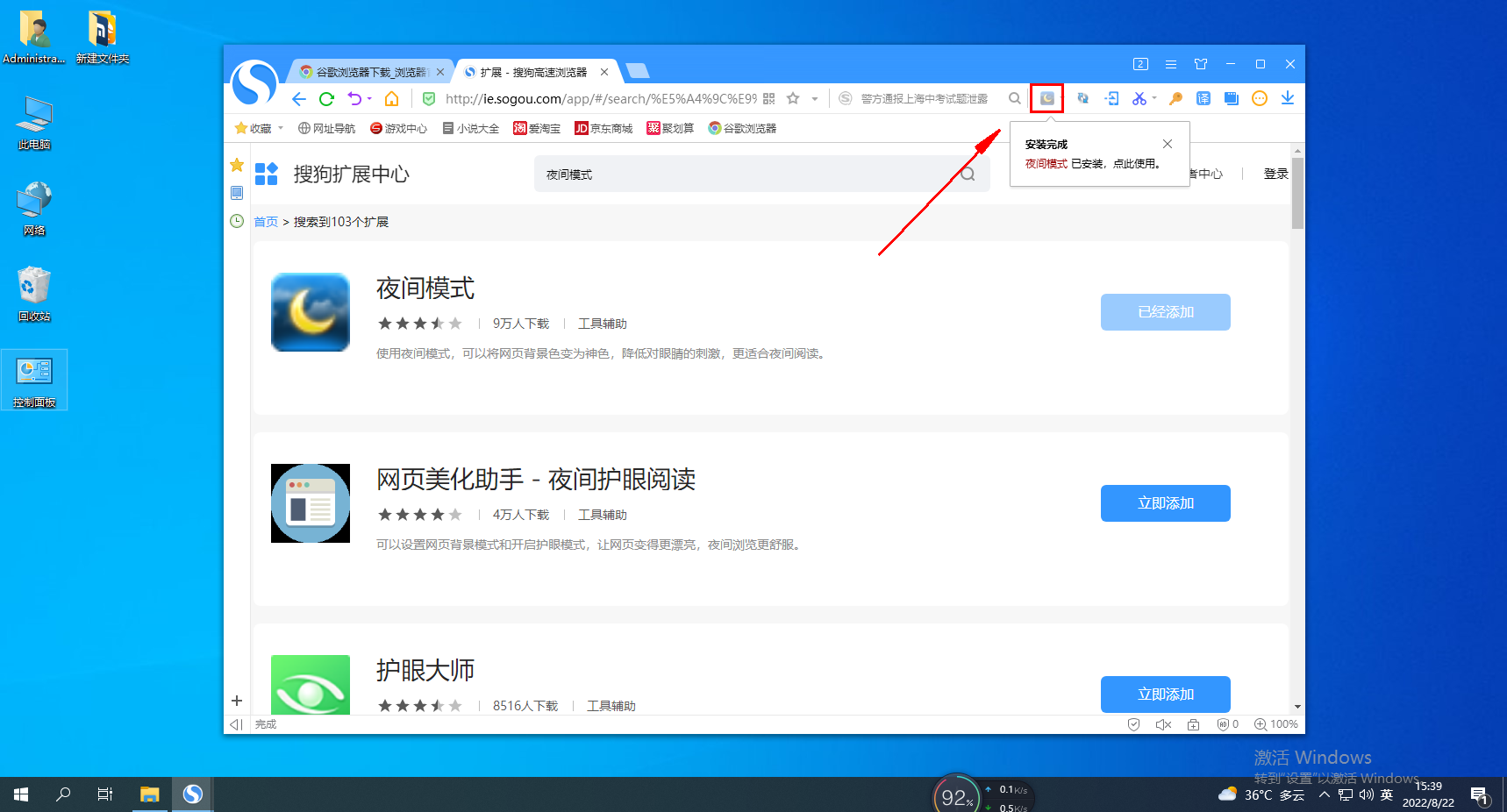Click the night mode moon extension icon
Image resolution: width=1507 pixels, height=812 pixels.
pos(1046,98)
